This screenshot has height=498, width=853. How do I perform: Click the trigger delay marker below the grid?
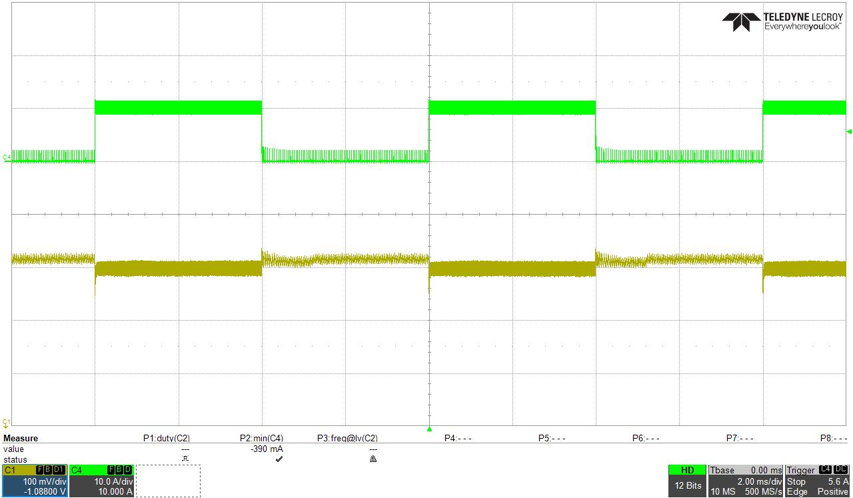pyautogui.click(x=430, y=429)
